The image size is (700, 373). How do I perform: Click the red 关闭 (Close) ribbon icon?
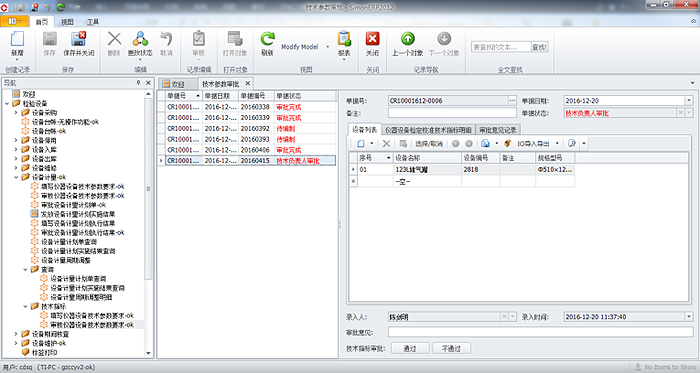coord(372,39)
